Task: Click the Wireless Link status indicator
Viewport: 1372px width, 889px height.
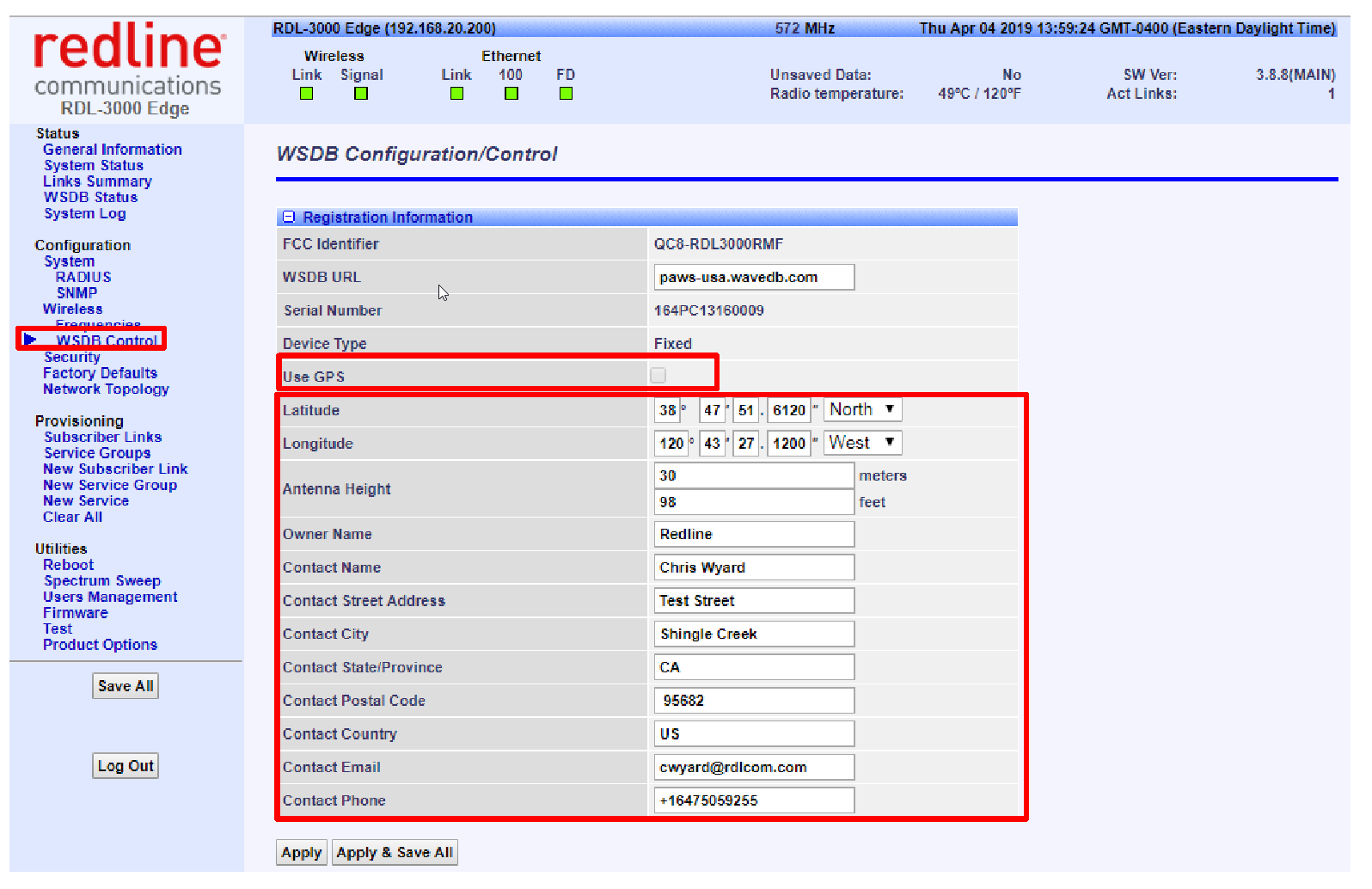Action: (306, 94)
